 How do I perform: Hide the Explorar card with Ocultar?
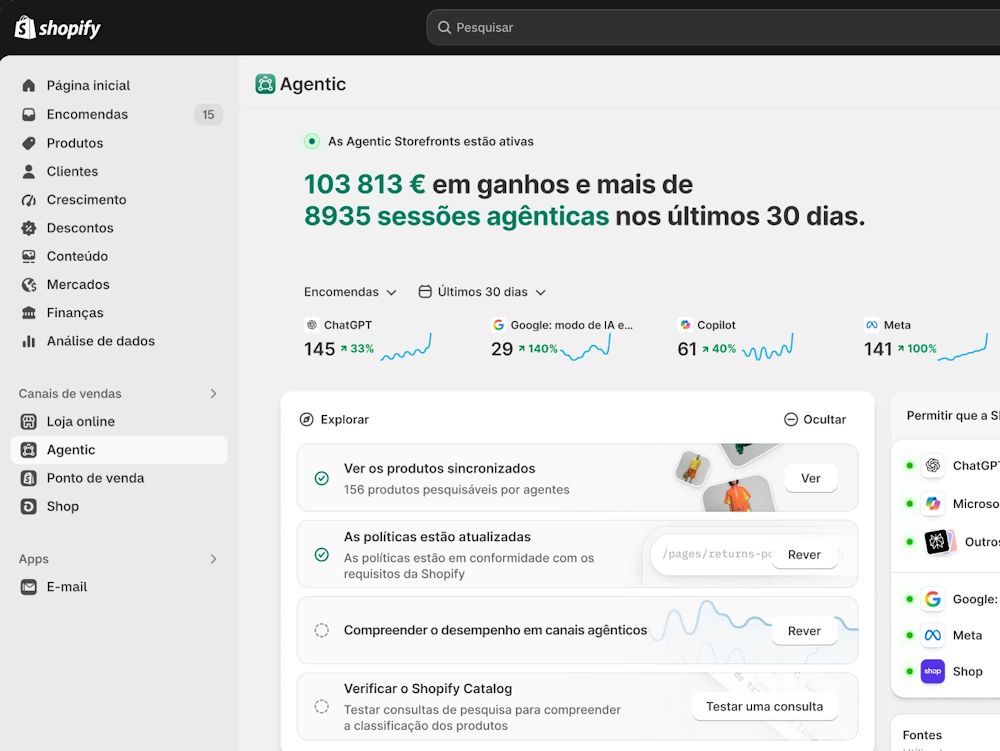click(815, 419)
